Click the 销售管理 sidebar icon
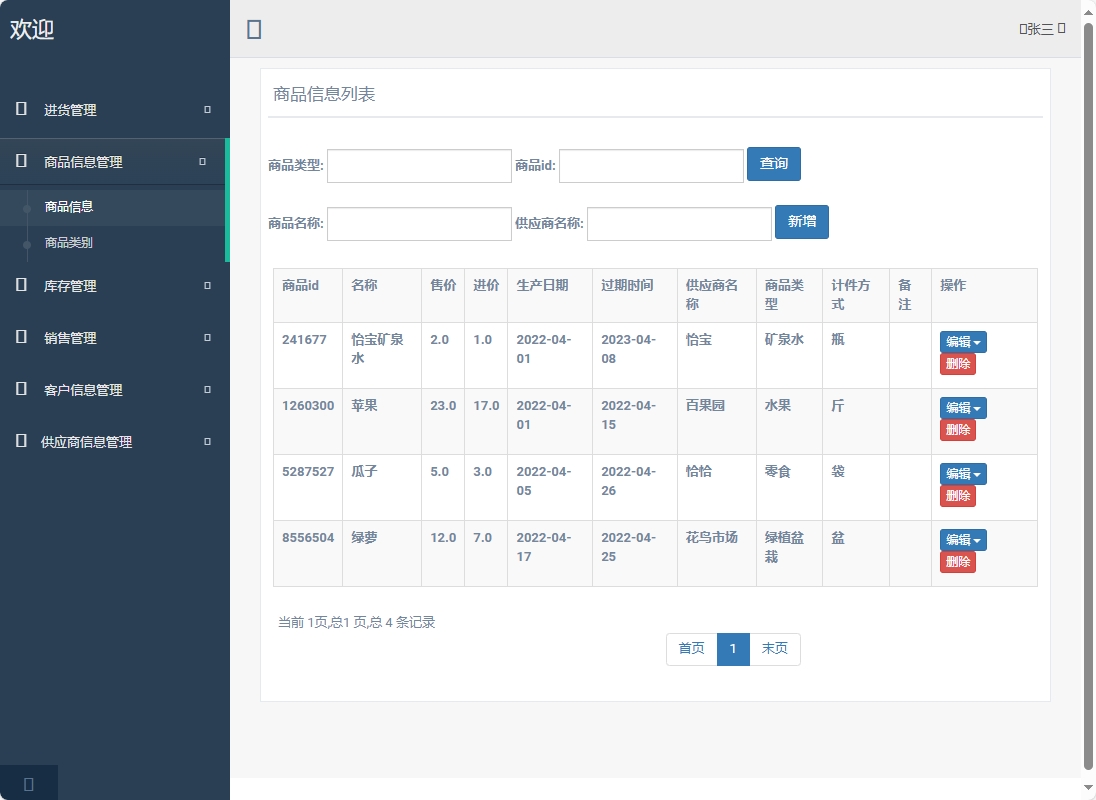The image size is (1096, 800). [19, 338]
